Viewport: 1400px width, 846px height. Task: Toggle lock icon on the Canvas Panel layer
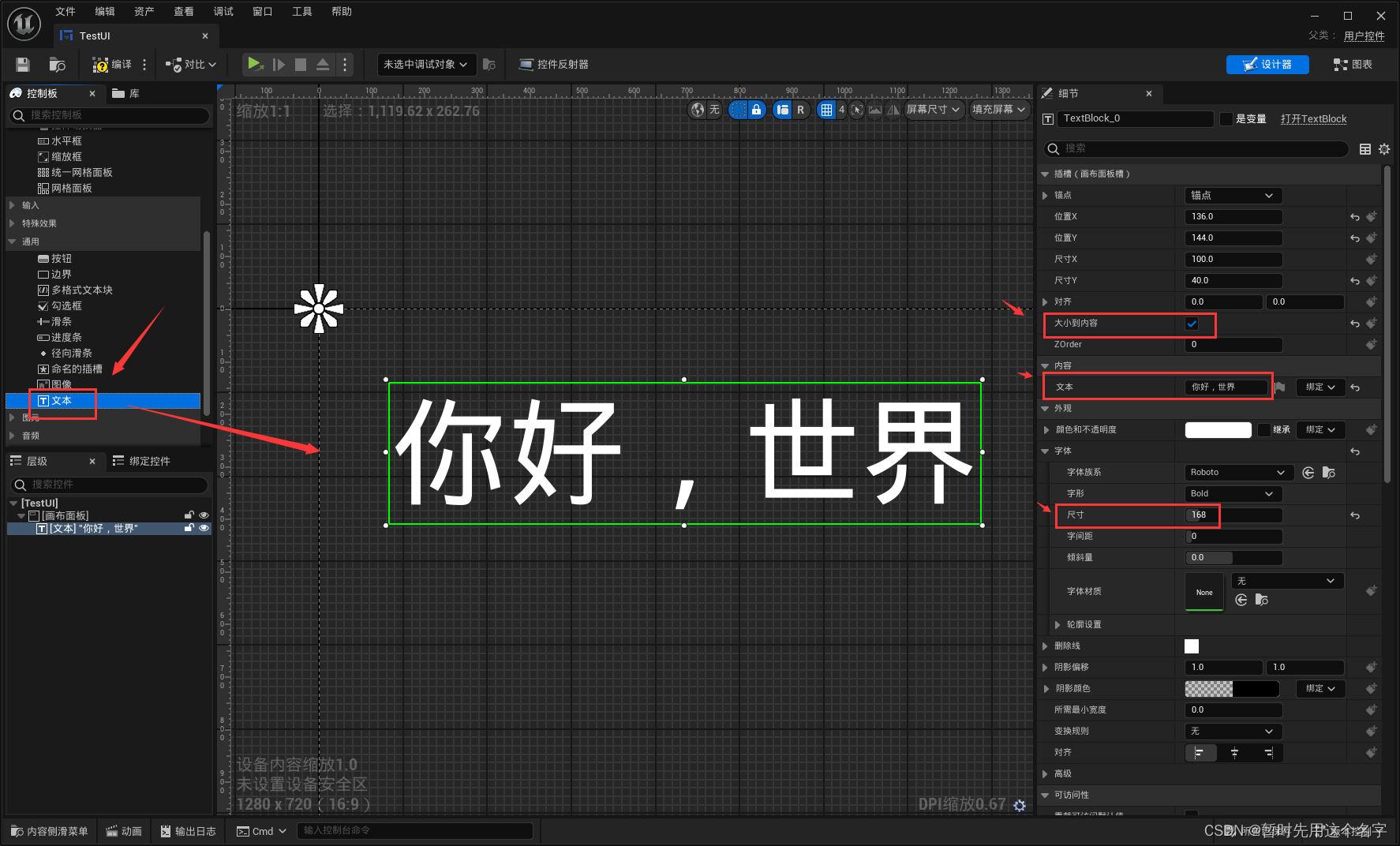click(x=189, y=515)
